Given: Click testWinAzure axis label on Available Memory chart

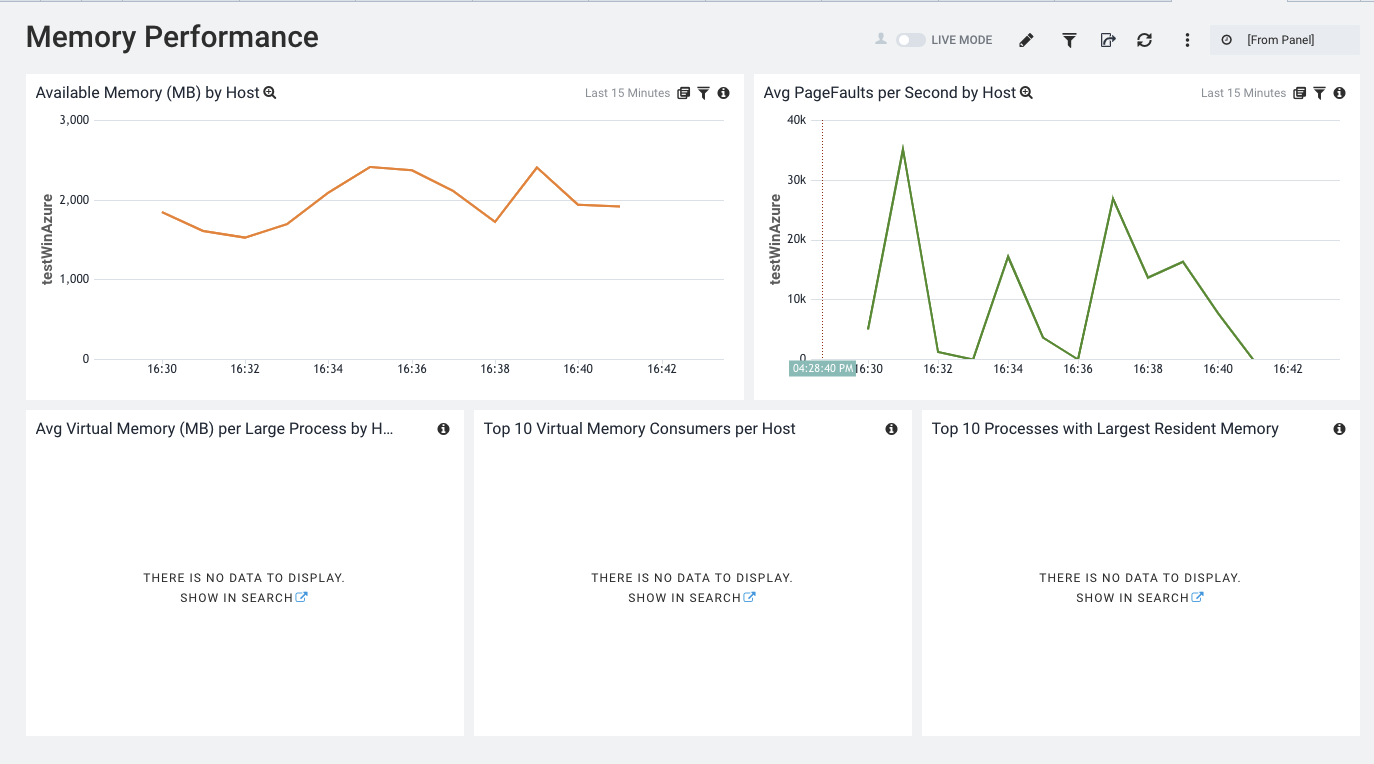Looking at the screenshot, I should [47, 240].
